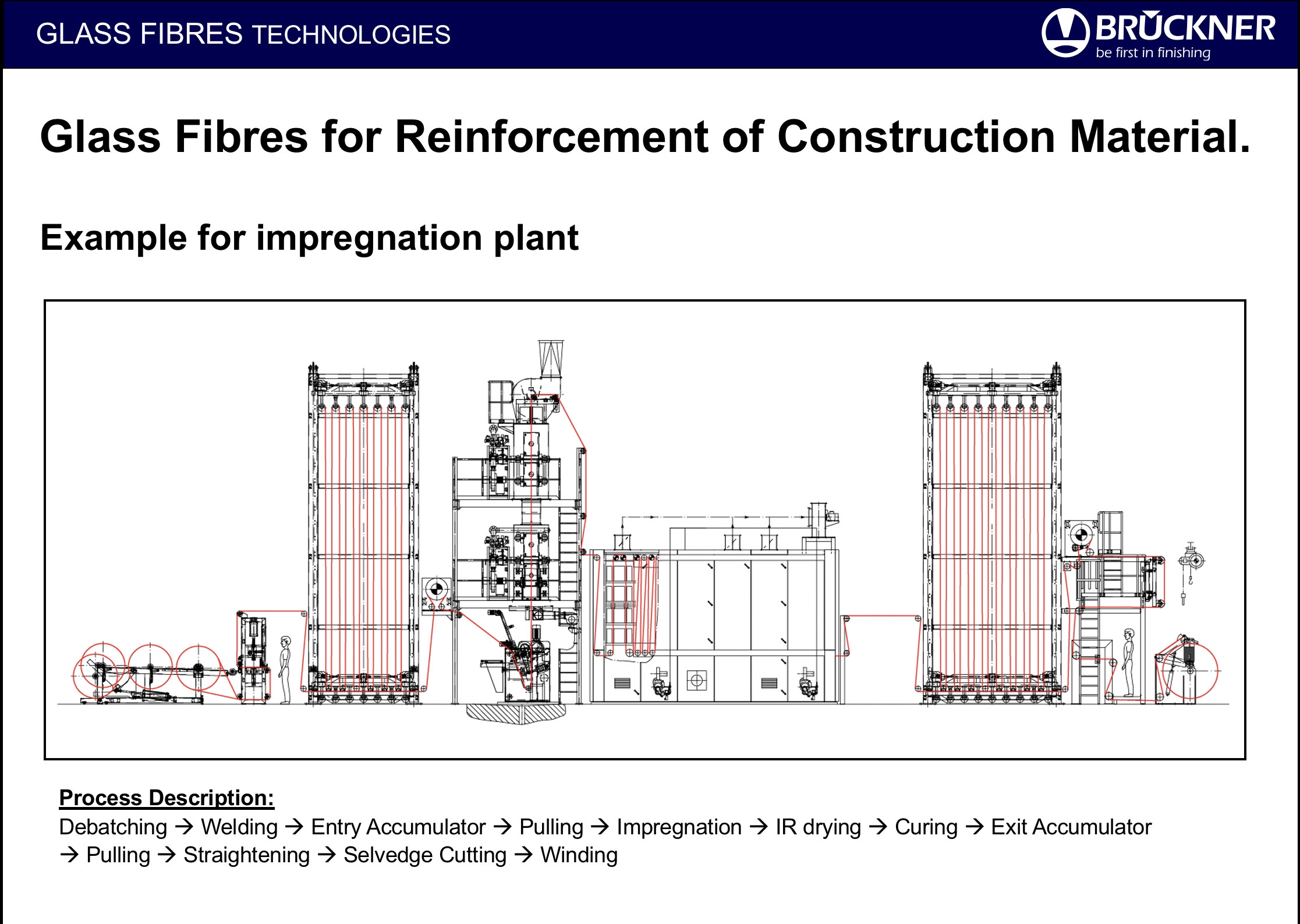
Task: Click the "GLASS FIBRES TECHNOLOGIES" header text
Action: point(243,34)
